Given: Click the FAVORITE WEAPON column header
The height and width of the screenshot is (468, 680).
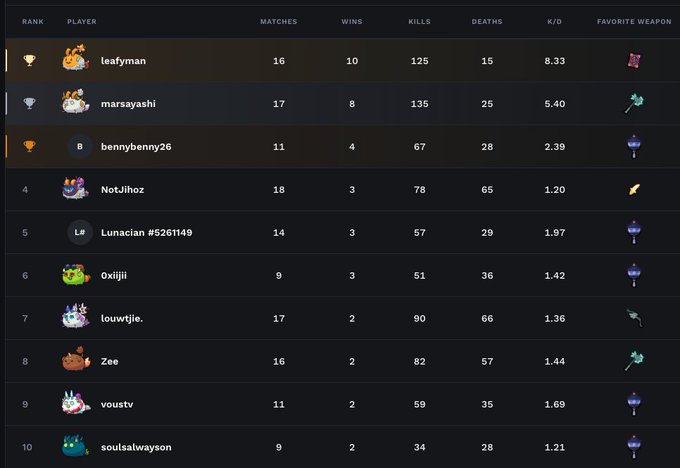Looking at the screenshot, I should [x=634, y=21].
